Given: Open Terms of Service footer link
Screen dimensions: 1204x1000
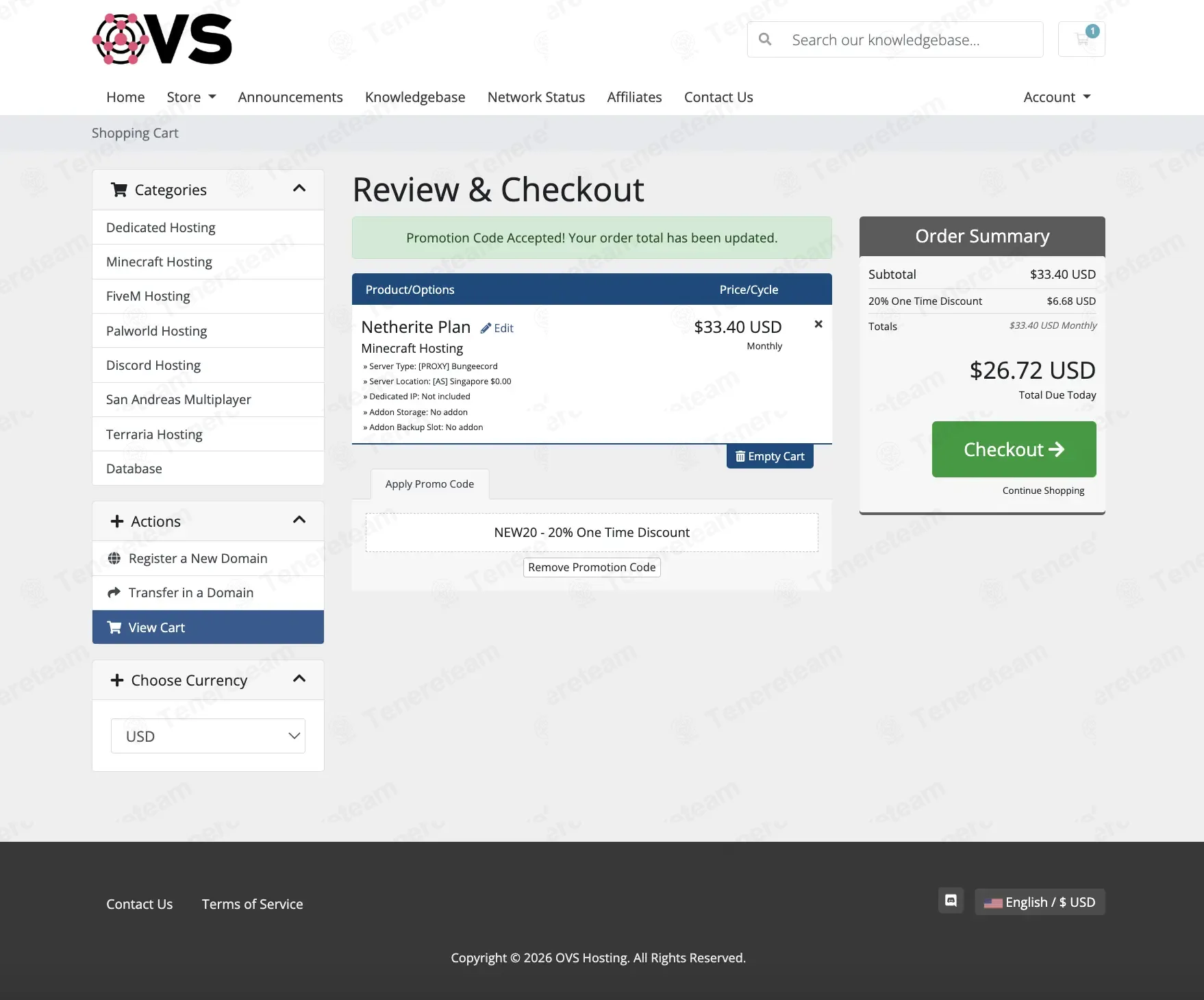Looking at the screenshot, I should pos(252,904).
